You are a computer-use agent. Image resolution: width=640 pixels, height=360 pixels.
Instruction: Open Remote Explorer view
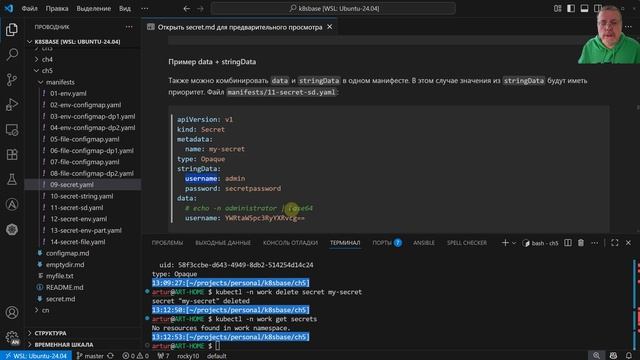click(12, 130)
